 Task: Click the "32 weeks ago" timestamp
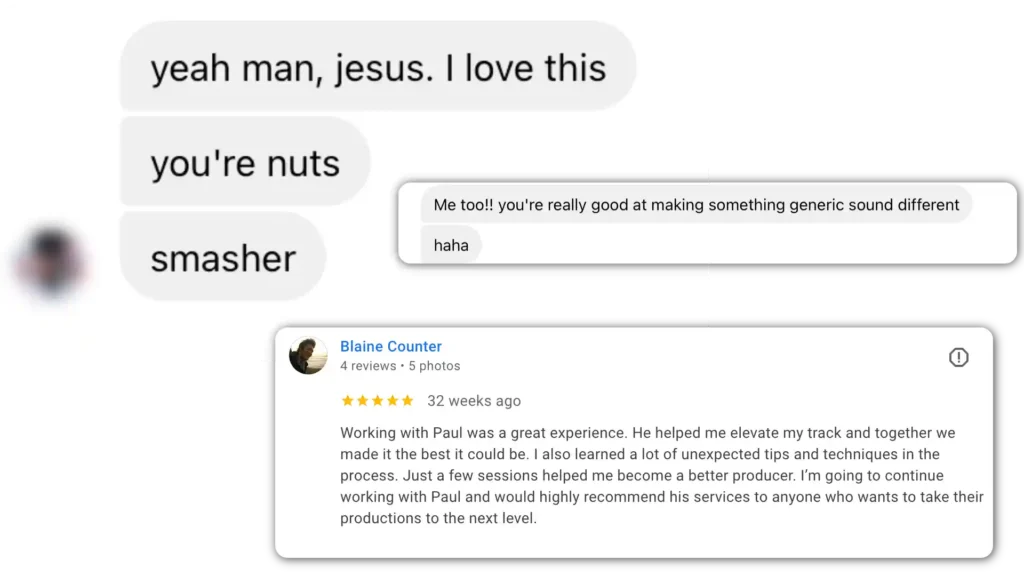[474, 401]
